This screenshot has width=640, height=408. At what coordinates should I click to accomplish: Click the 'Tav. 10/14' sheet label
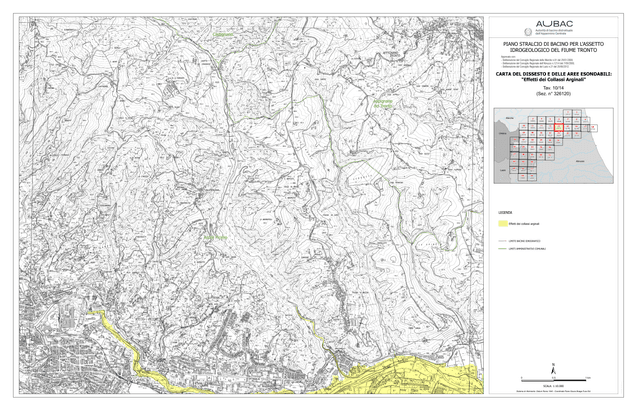[x=553, y=88]
